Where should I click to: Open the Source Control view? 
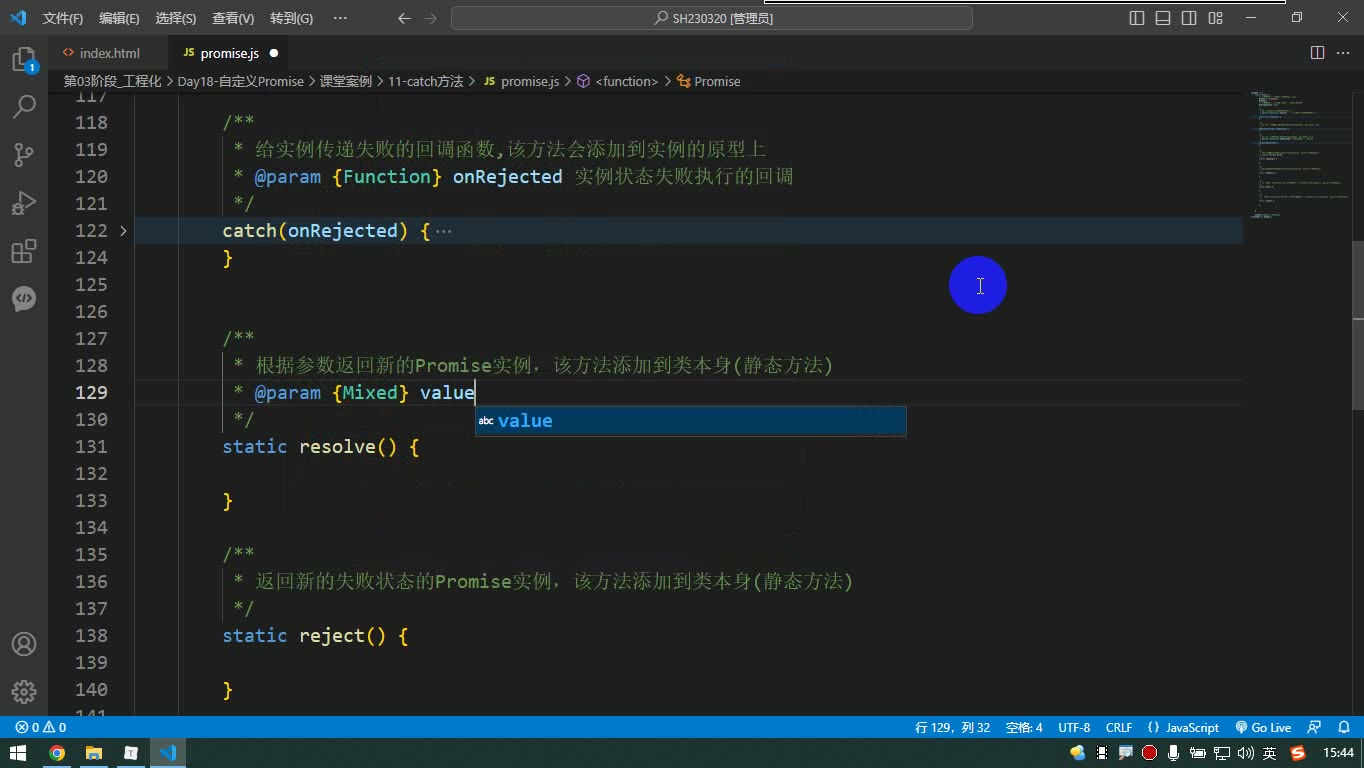pos(24,154)
